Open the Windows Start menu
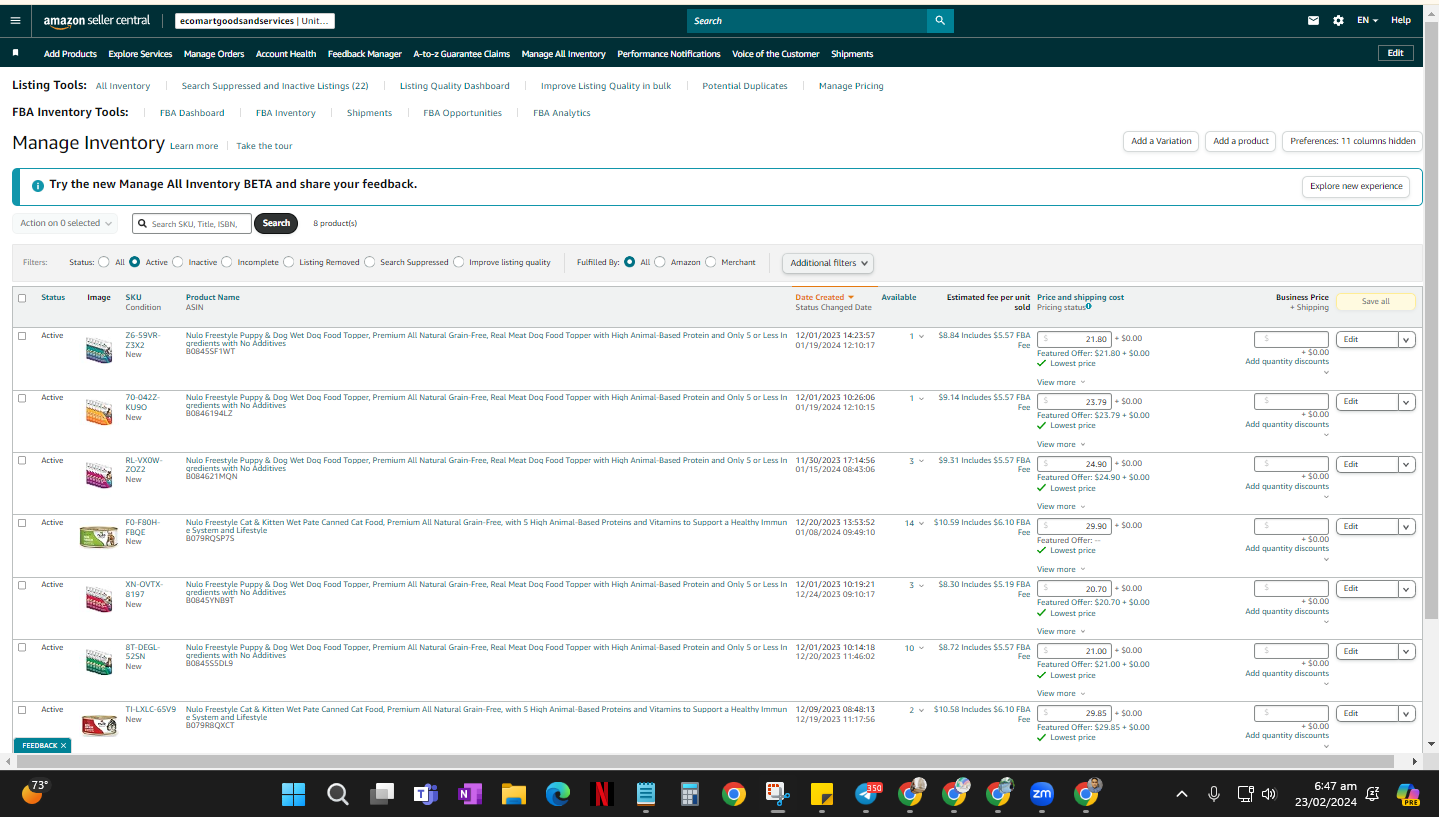 (293, 795)
